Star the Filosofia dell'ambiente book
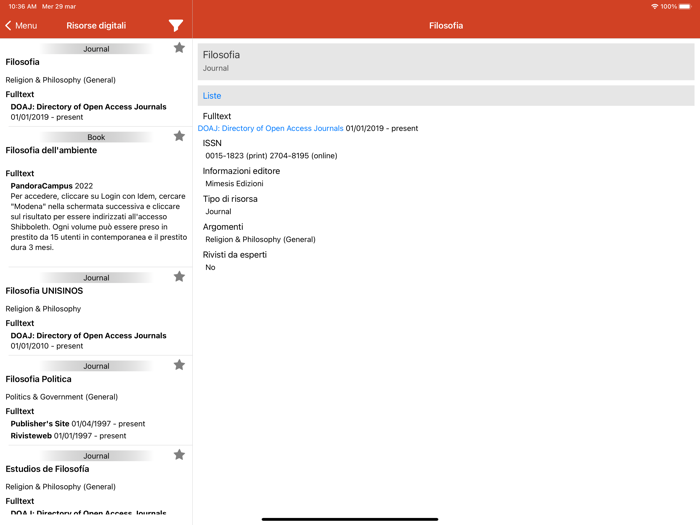This screenshot has width=700, height=525. click(x=179, y=136)
